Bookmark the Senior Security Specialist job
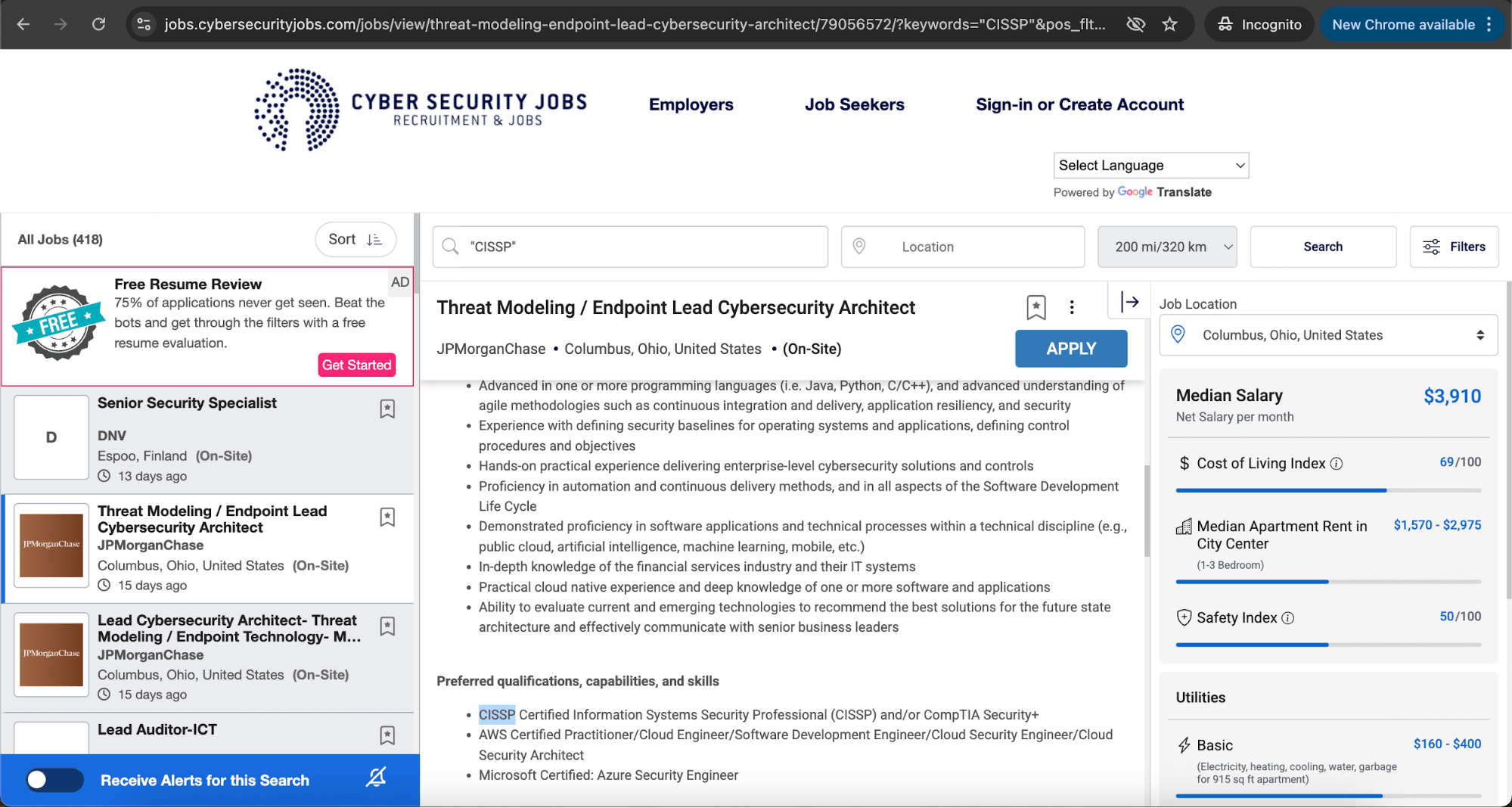 pyautogui.click(x=387, y=409)
